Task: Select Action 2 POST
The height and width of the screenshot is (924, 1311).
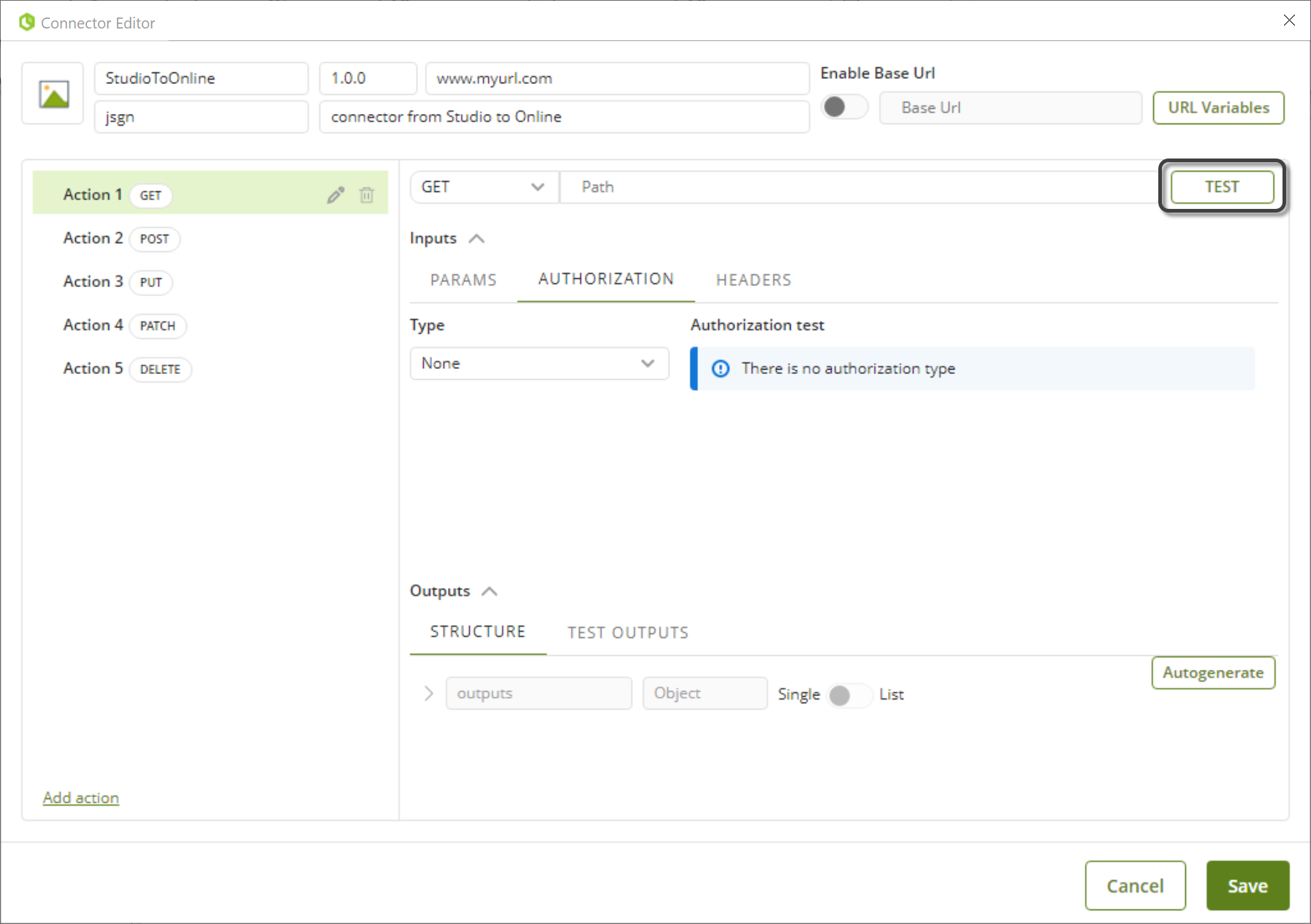Action: (x=210, y=239)
